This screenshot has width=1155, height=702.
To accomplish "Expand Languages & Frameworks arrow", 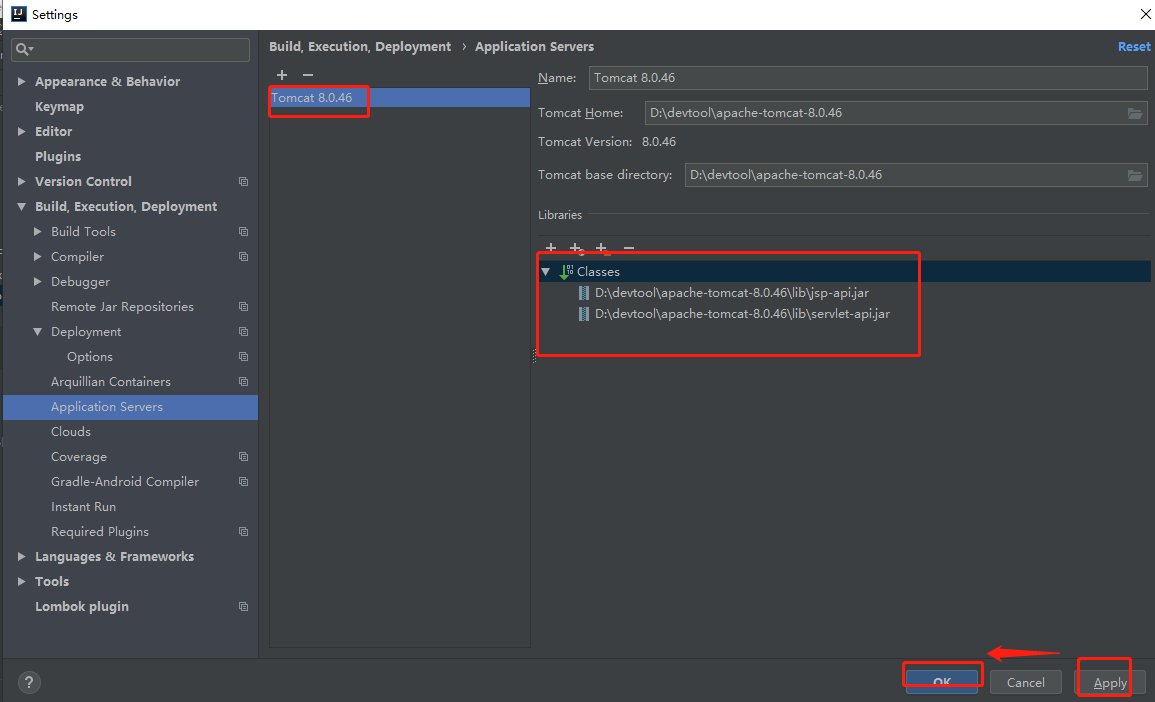I will pyautogui.click(x=21, y=558).
